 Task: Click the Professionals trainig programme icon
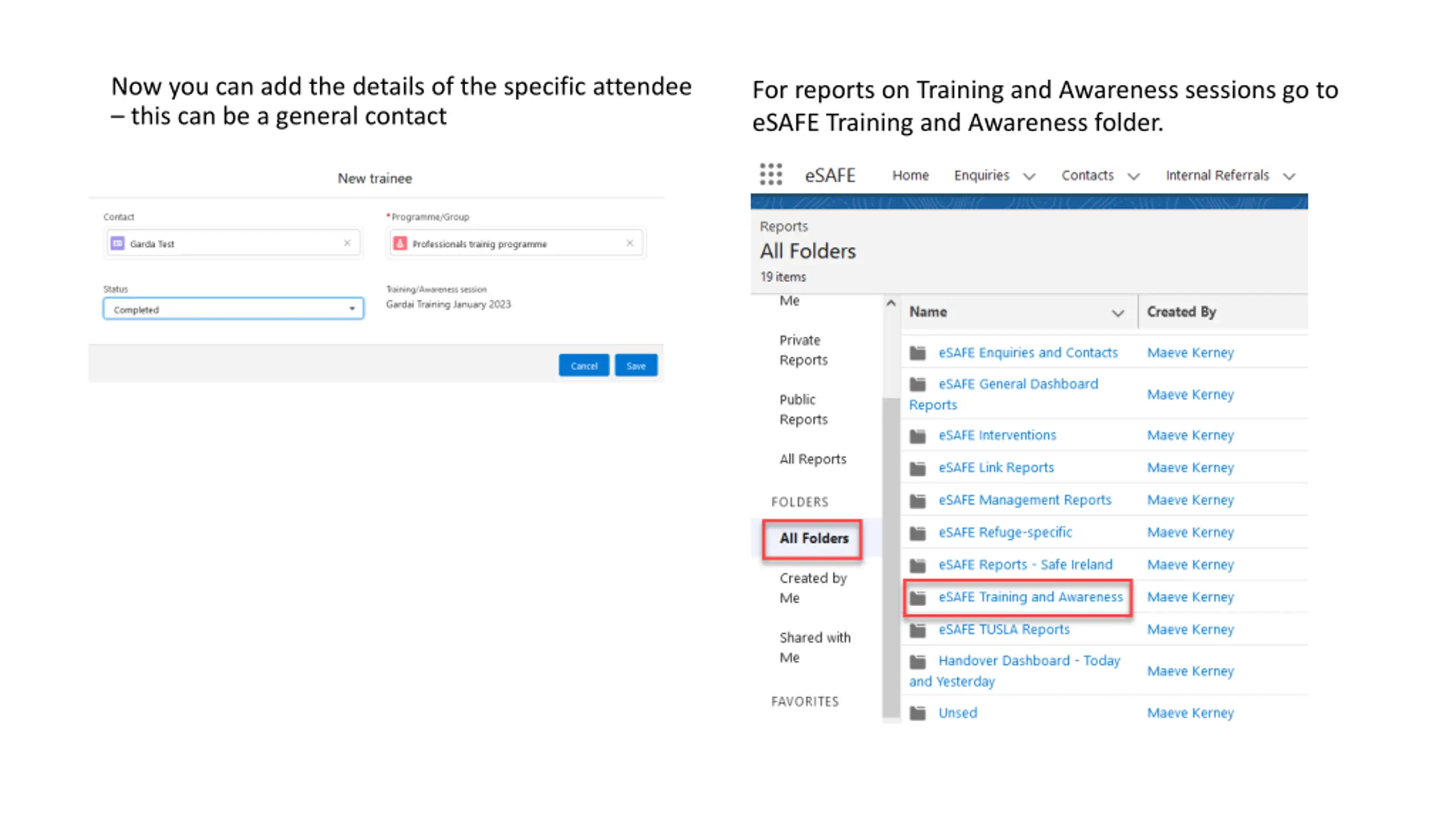(400, 243)
